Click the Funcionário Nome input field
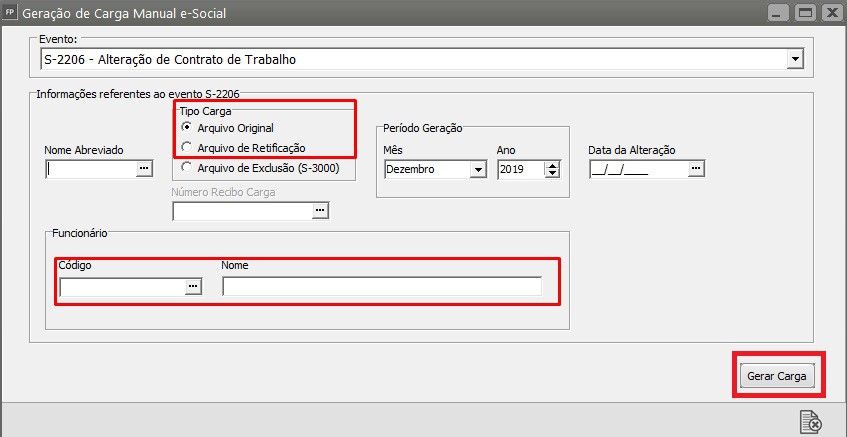 [x=382, y=287]
